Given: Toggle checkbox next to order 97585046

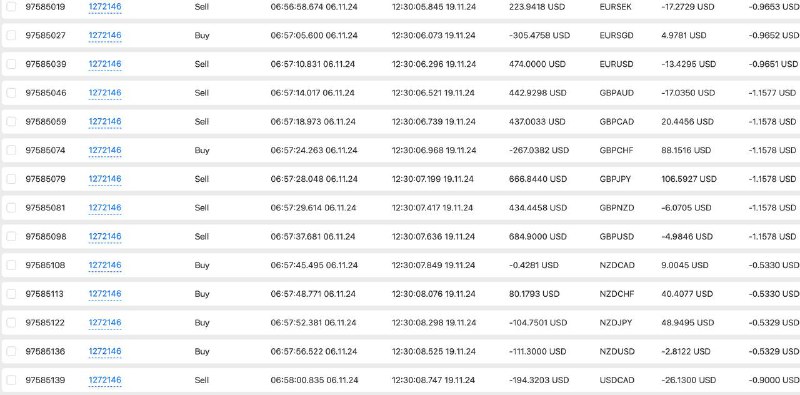Looking at the screenshot, I should point(11,93).
